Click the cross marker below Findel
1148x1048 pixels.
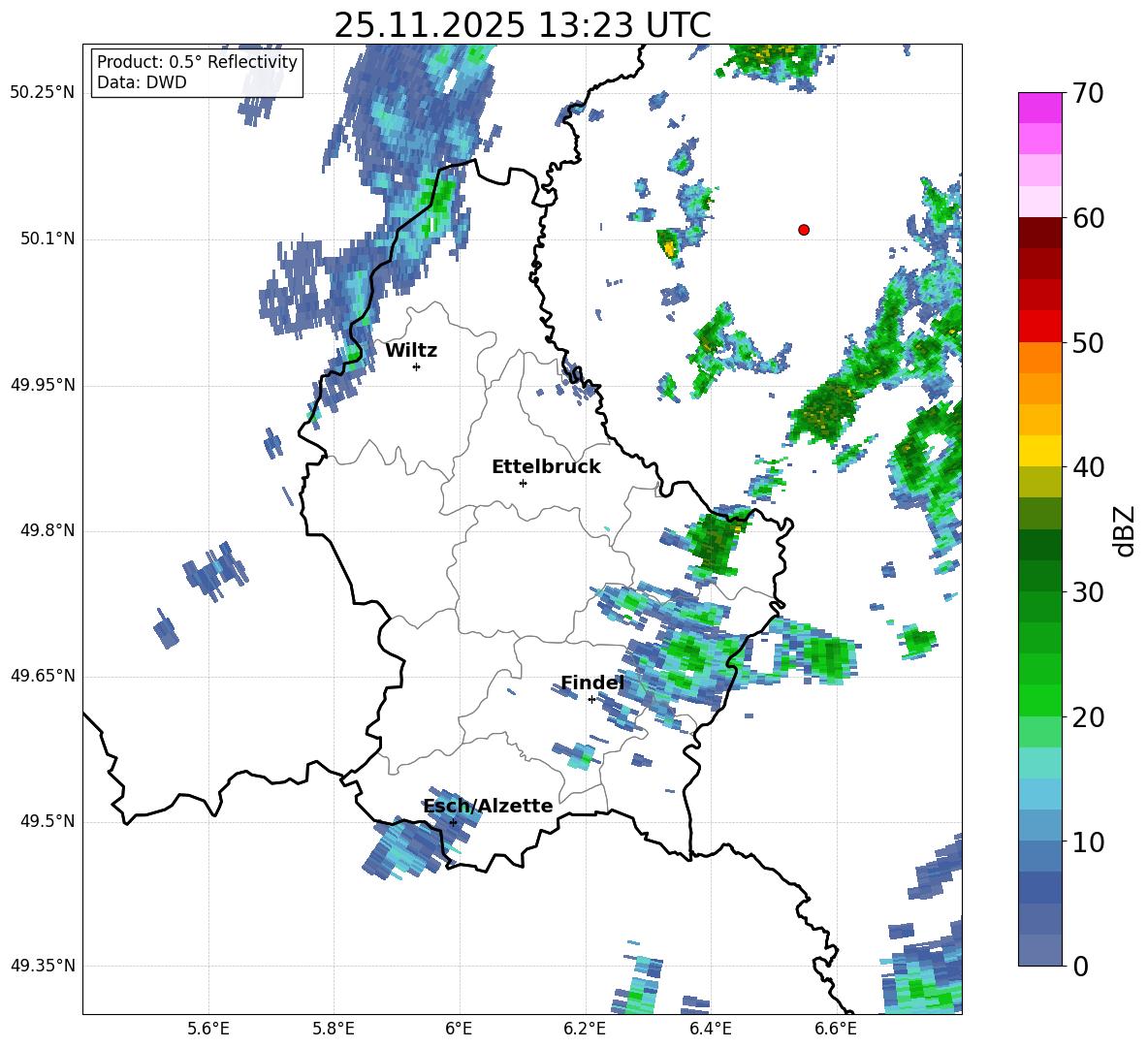(591, 700)
